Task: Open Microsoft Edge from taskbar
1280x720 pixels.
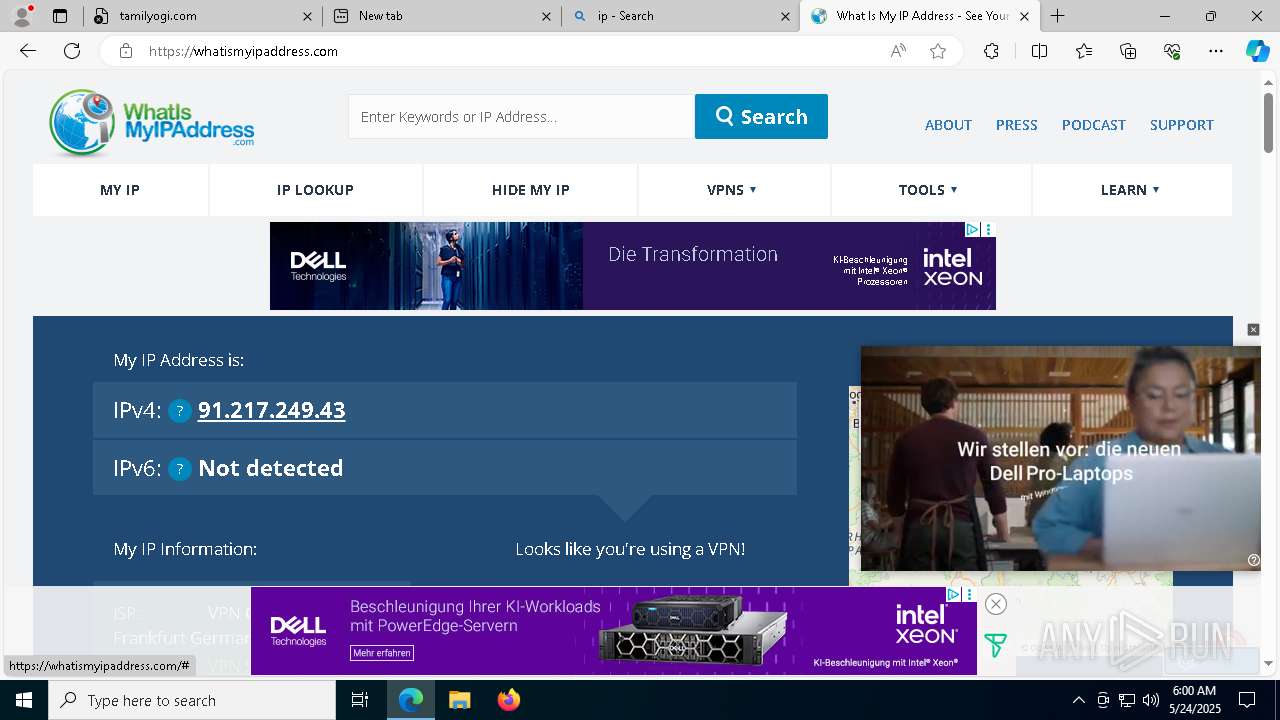Action: click(411, 700)
